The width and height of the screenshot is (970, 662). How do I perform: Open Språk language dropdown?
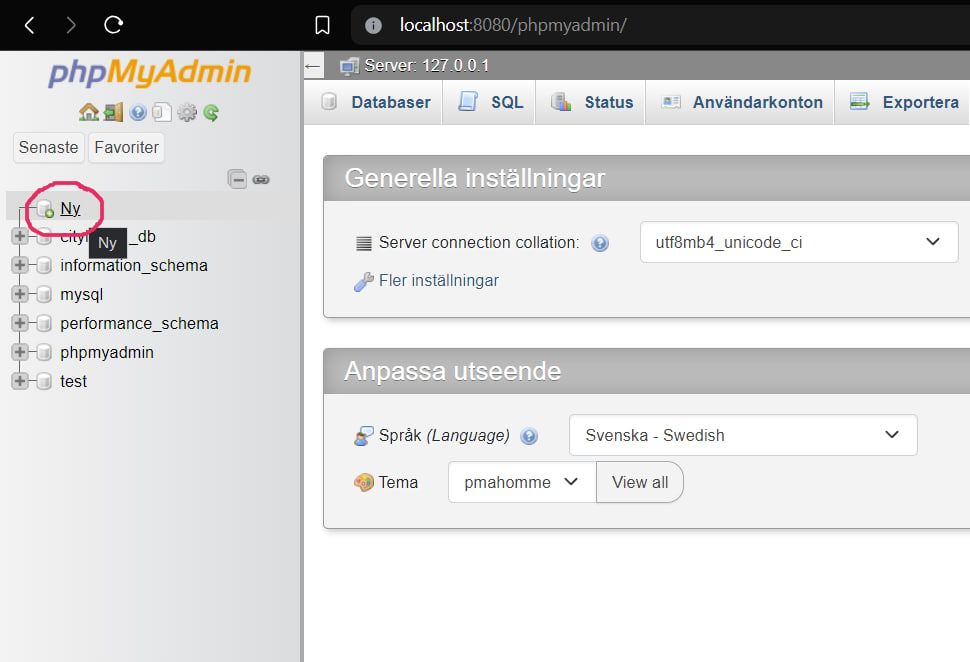click(743, 435)
